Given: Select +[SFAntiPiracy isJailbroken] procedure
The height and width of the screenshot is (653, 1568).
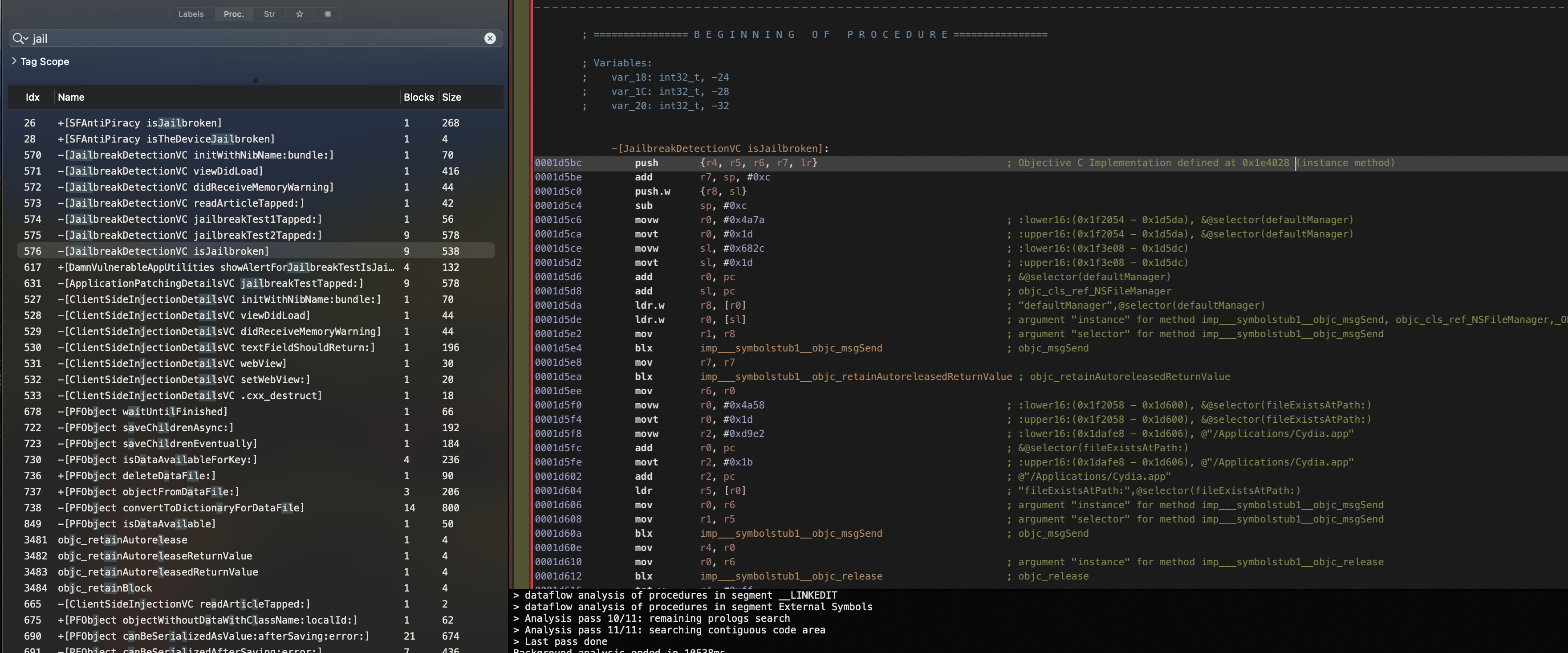Looking at the screenshot, I should [256, 123].
